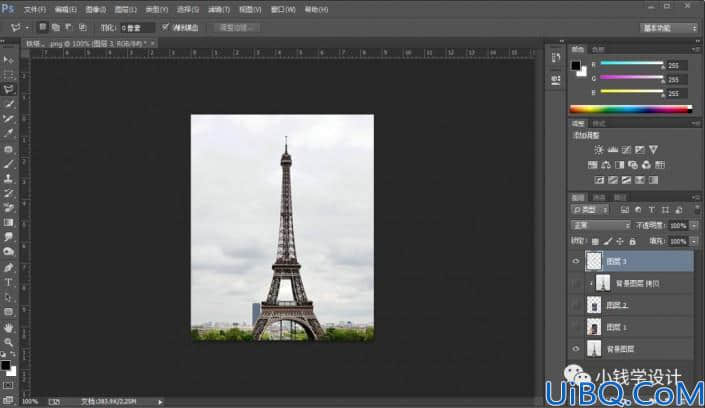Add a Color Balance adjustment

pos(606,165)
